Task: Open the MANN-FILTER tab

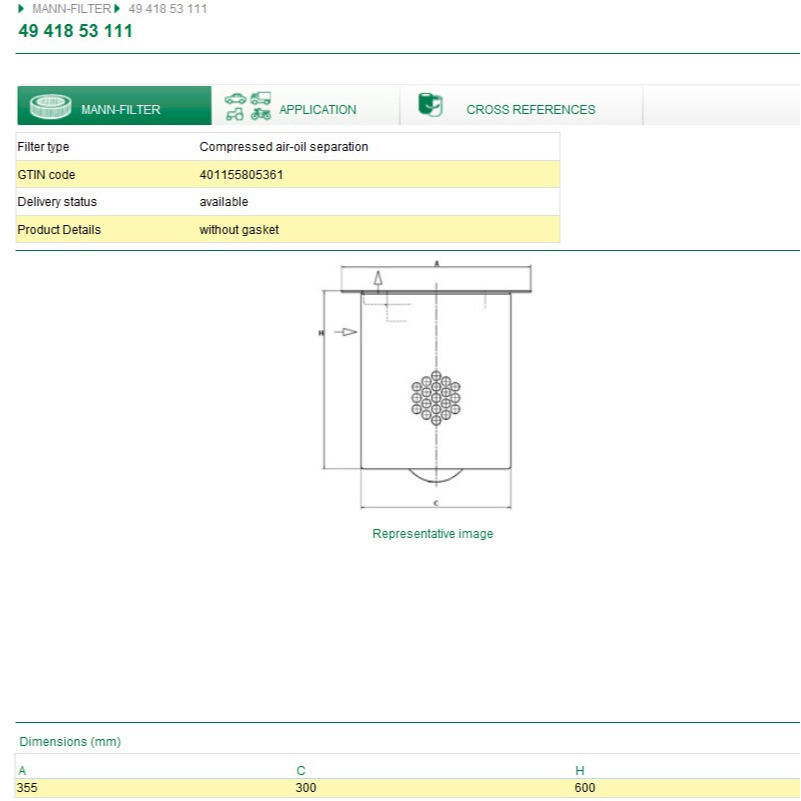Action: click(x=114, y=106)
